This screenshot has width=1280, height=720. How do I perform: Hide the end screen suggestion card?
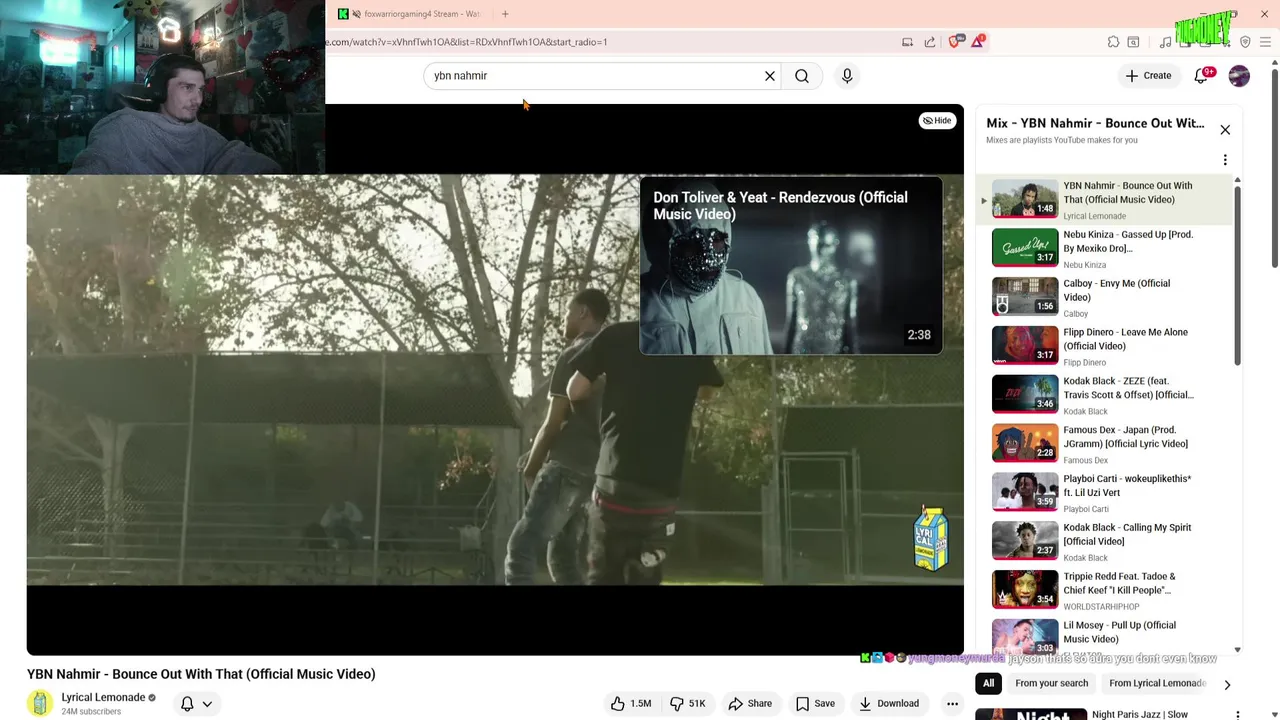pos(937,120)
